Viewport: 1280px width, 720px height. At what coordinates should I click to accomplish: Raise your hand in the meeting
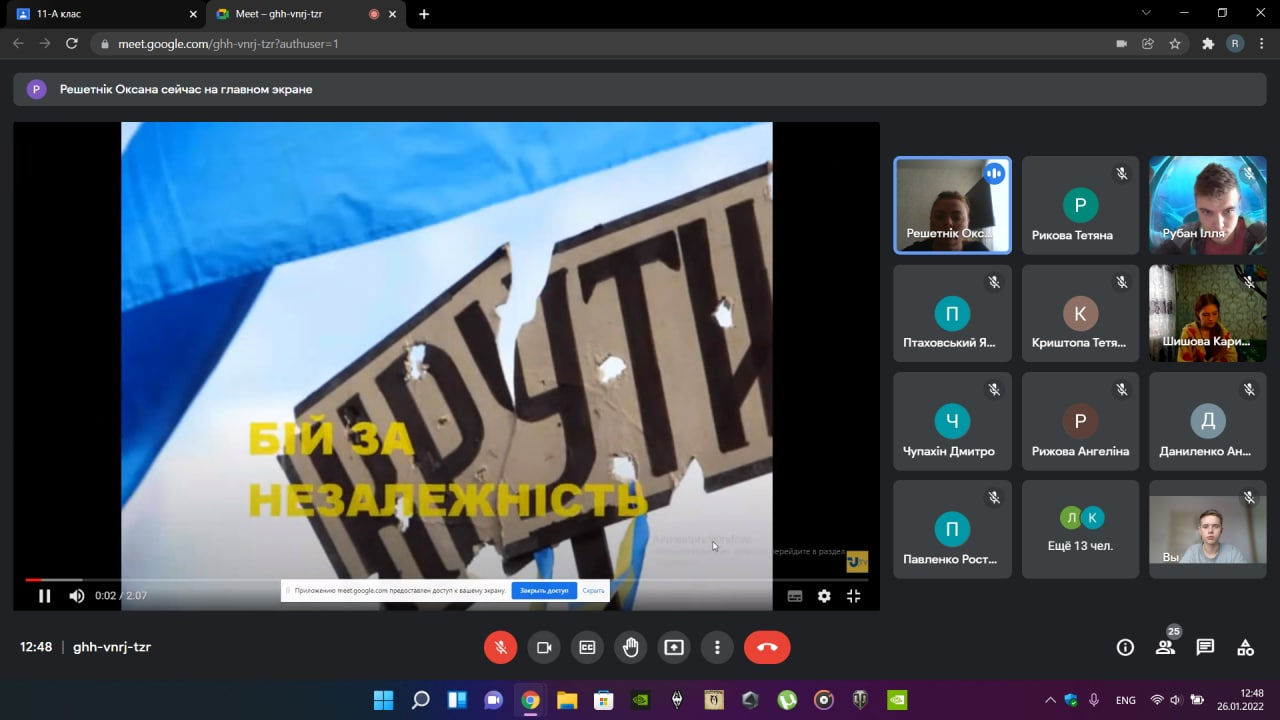[x=631, y=647]
